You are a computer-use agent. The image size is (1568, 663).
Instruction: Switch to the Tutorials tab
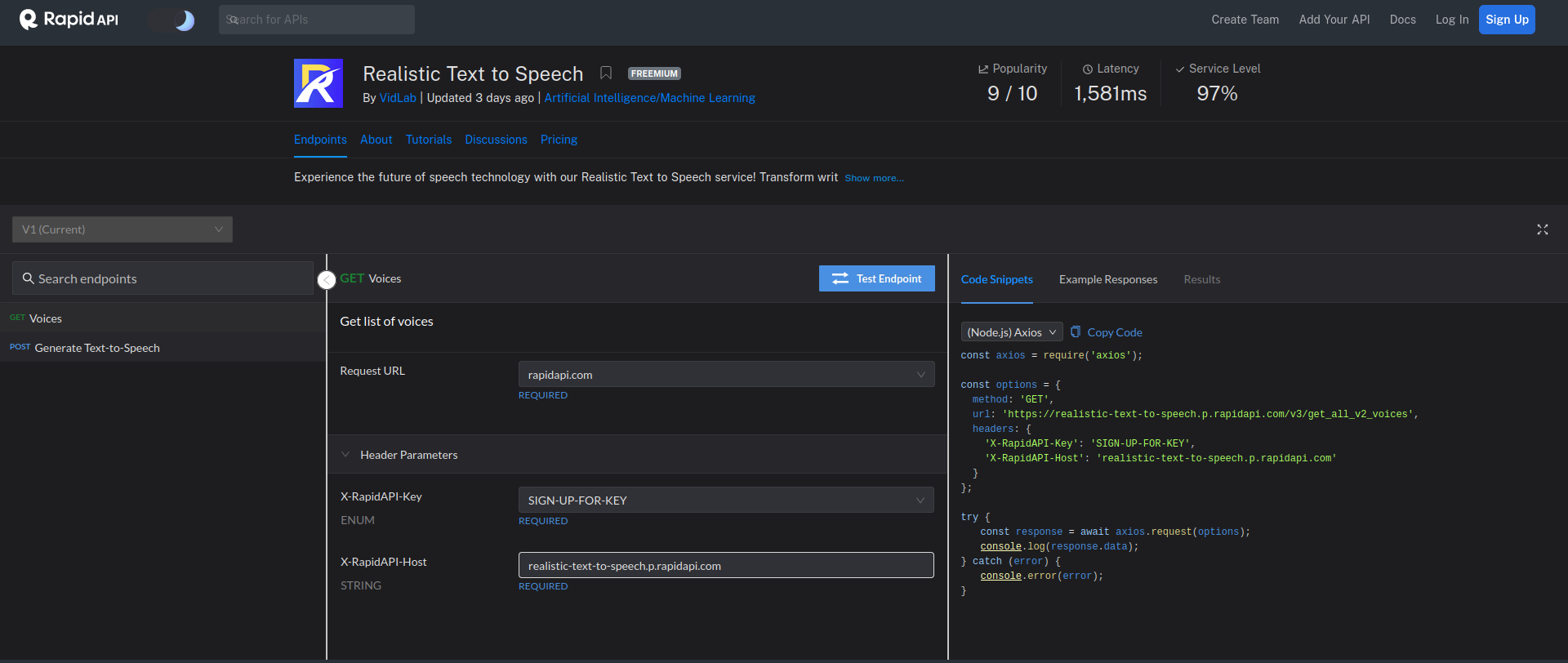click(429, 140)
